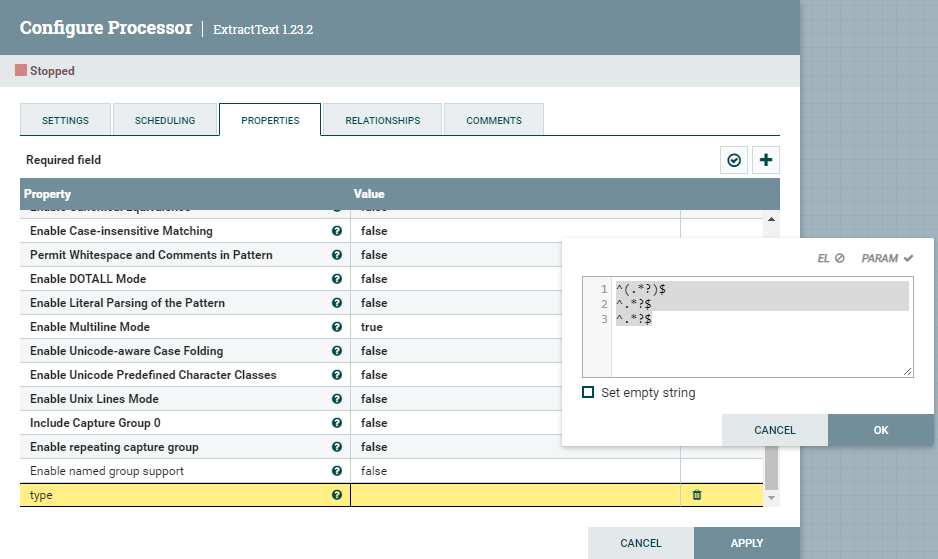938x559 pixels.
Task: Click line 3 of the regex editor
Action: [x=634, y=319]
